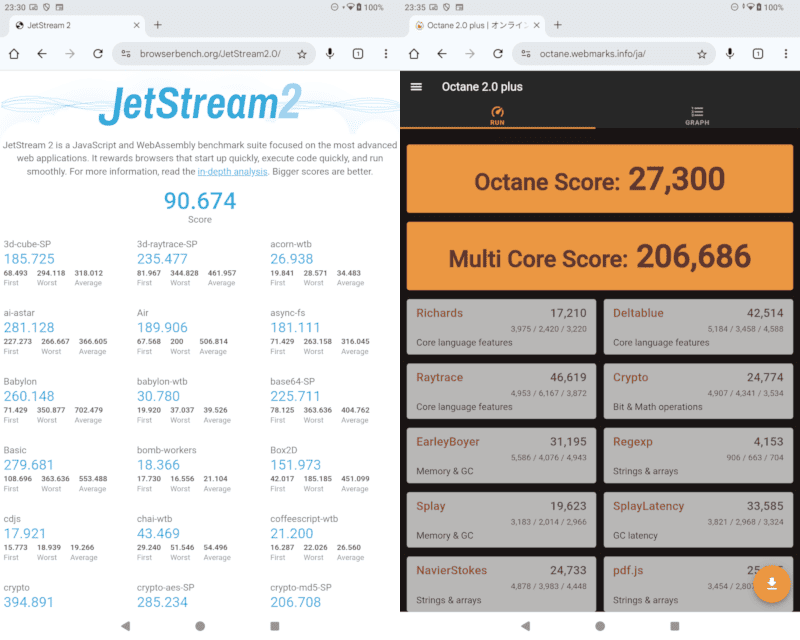Tap the orange download floating button

click(x=771, y=584)
